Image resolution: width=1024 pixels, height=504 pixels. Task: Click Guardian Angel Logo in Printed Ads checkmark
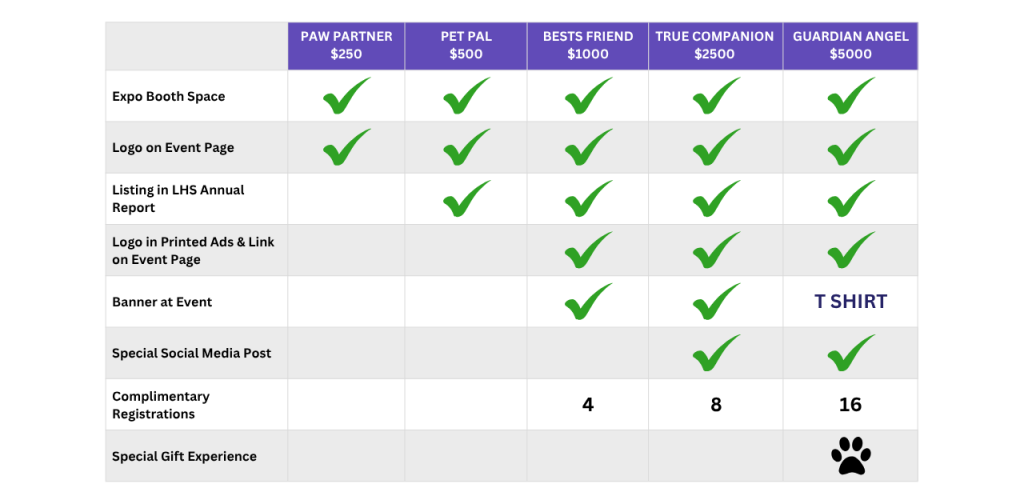coord(851,250)
